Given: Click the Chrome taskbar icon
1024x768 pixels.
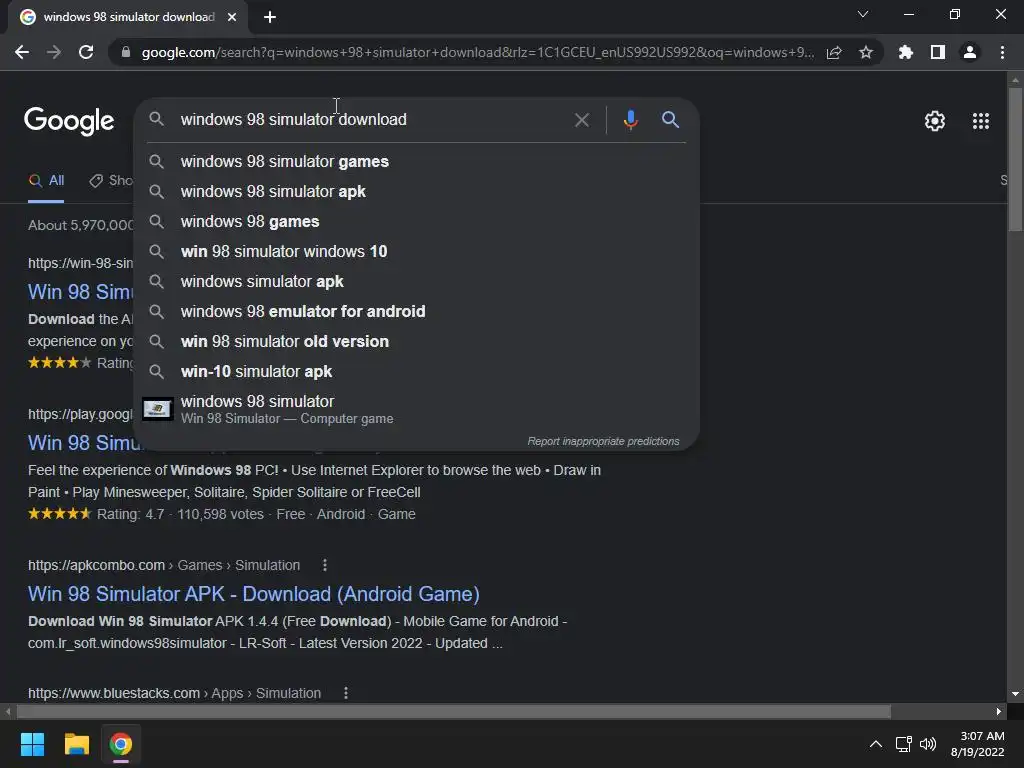Looking at the screenshot, I should (121, 744).
